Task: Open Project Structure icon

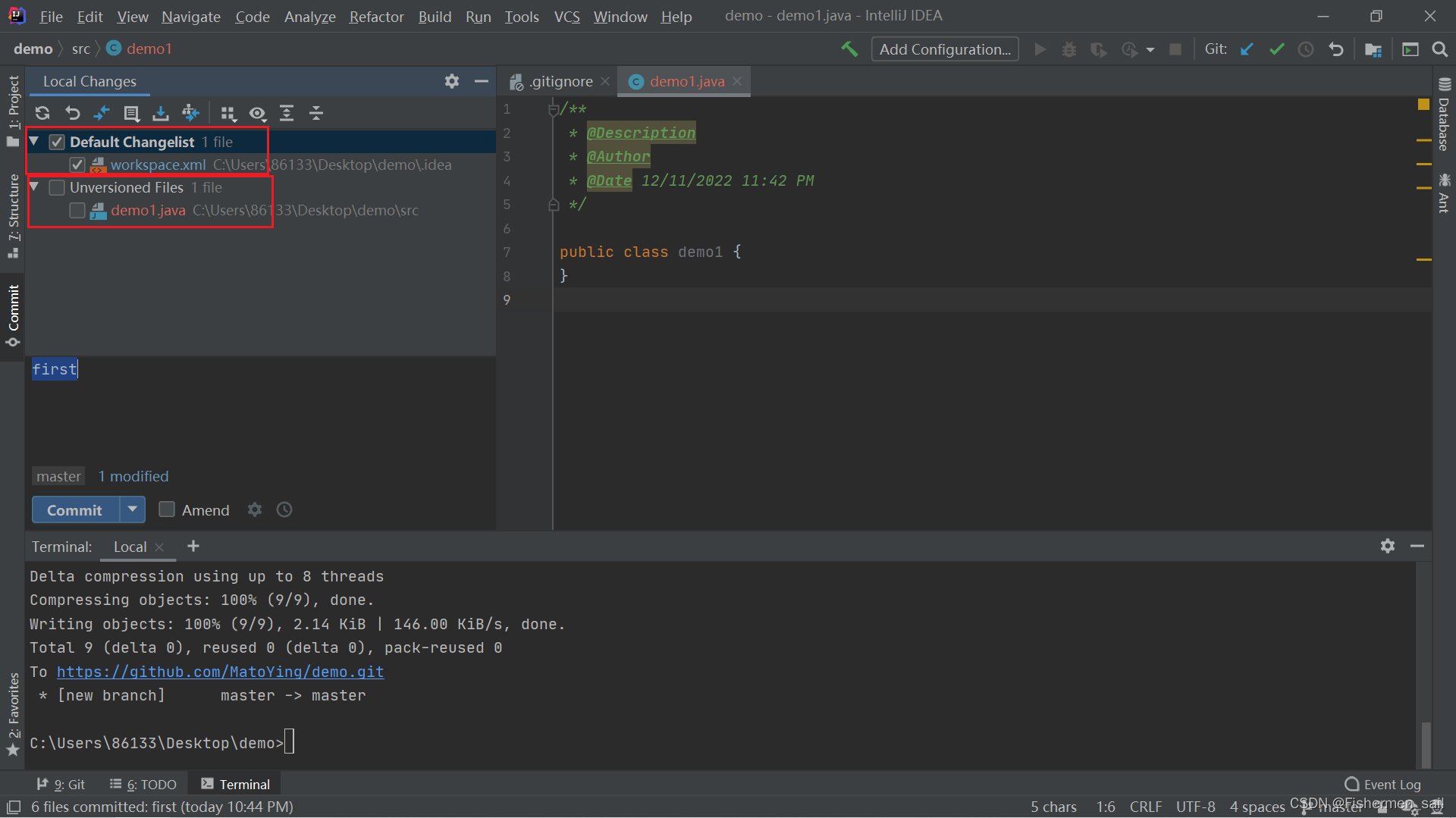Action: (x=1373, y=49)
